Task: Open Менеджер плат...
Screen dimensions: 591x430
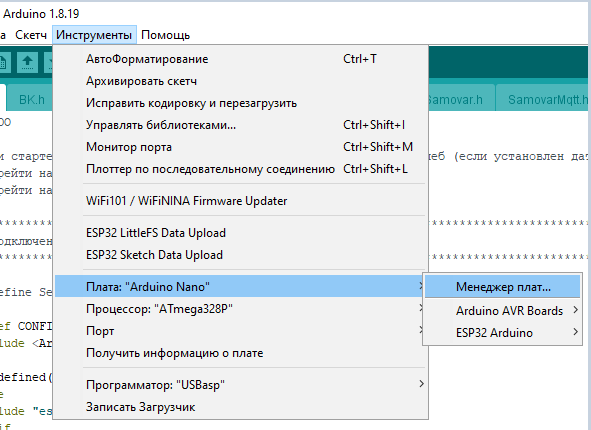Action: tap(502, 286)
